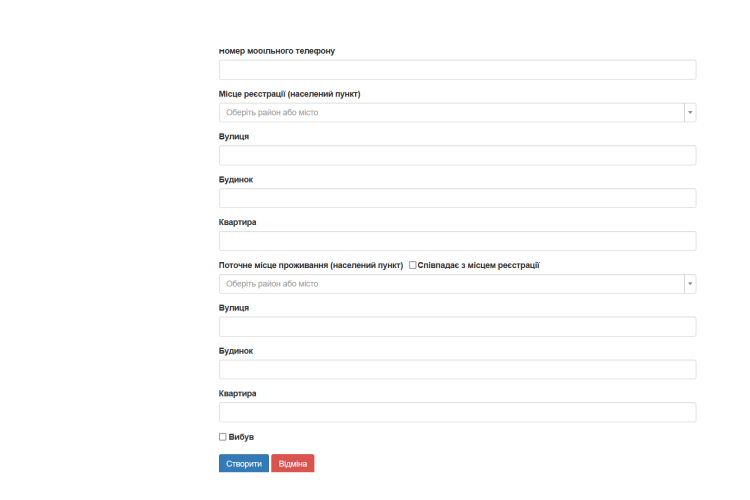
Task: Submit form with the Створити button
Action: (x=244, y=463)
